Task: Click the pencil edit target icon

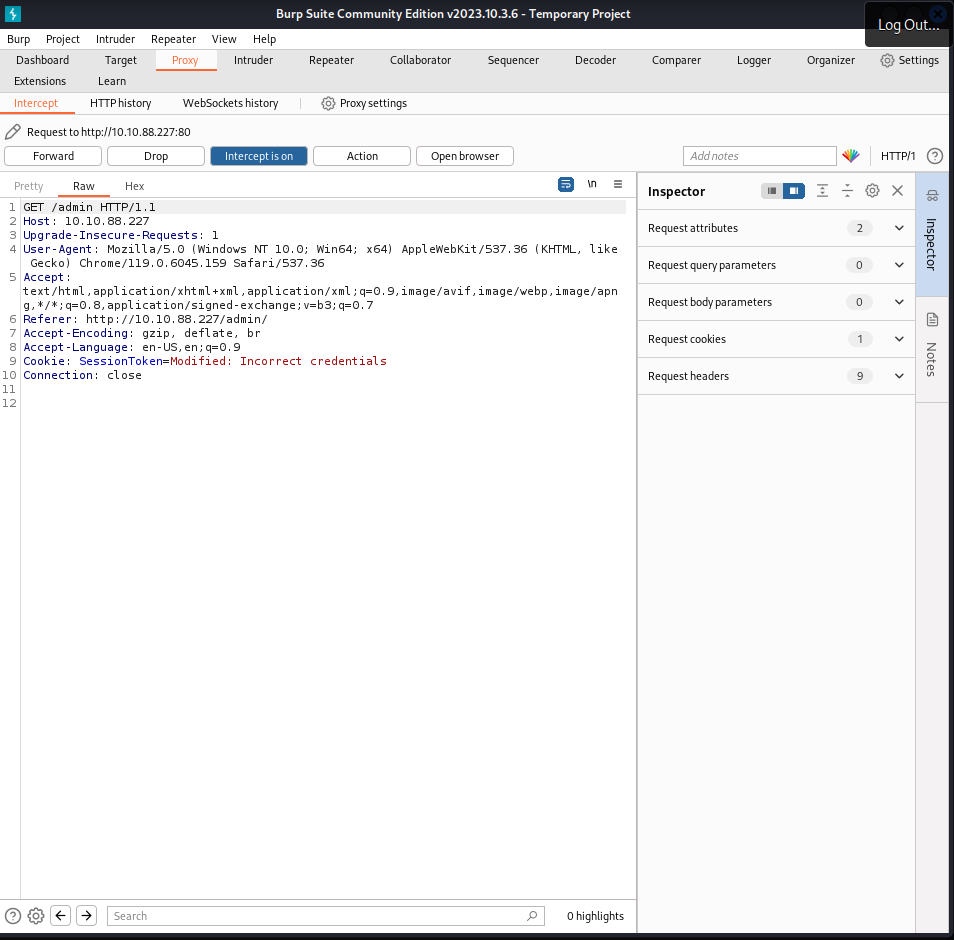Action: click(13, 131)
